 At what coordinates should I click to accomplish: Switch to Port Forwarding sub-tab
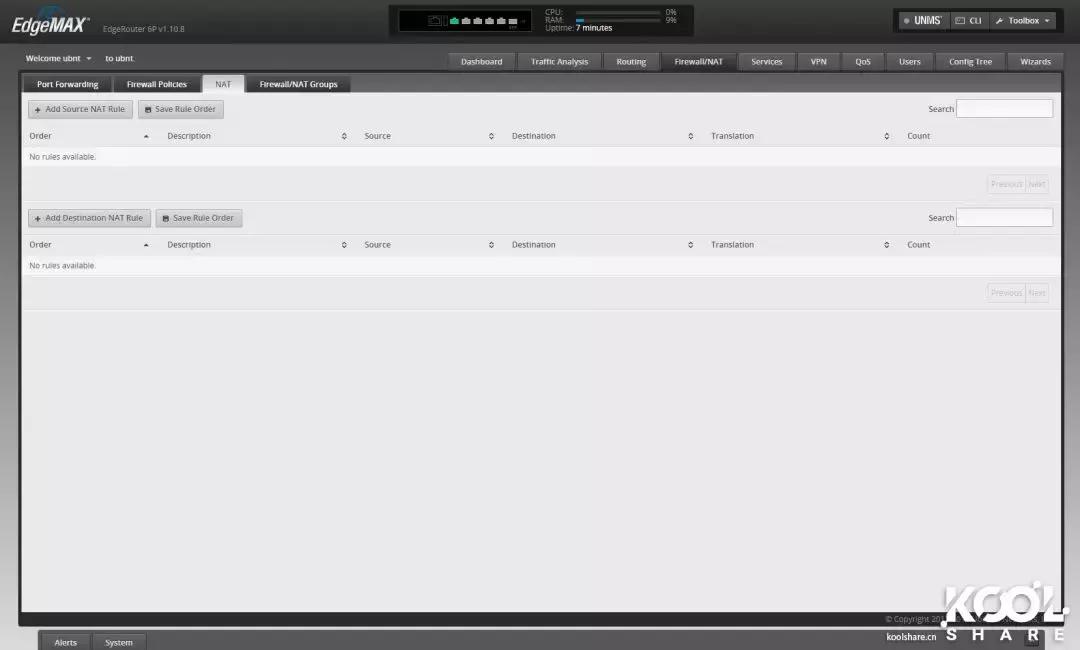pos(68,84)
